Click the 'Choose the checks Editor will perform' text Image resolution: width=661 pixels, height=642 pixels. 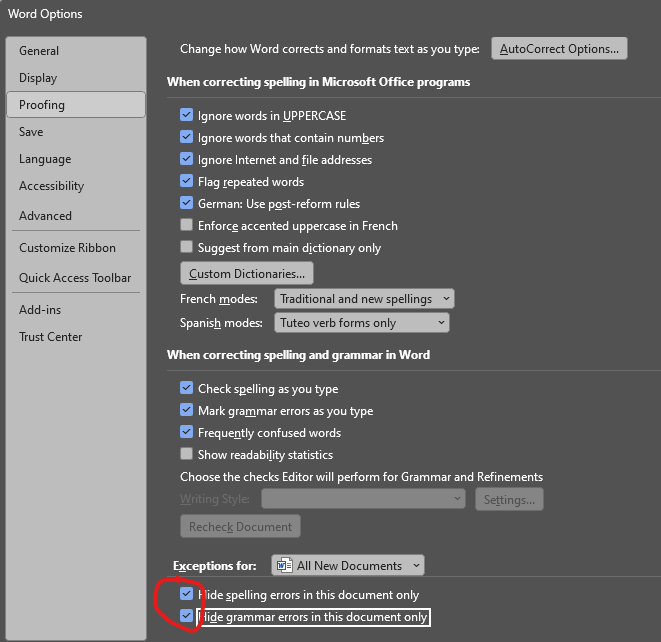[x=361, y=477]
